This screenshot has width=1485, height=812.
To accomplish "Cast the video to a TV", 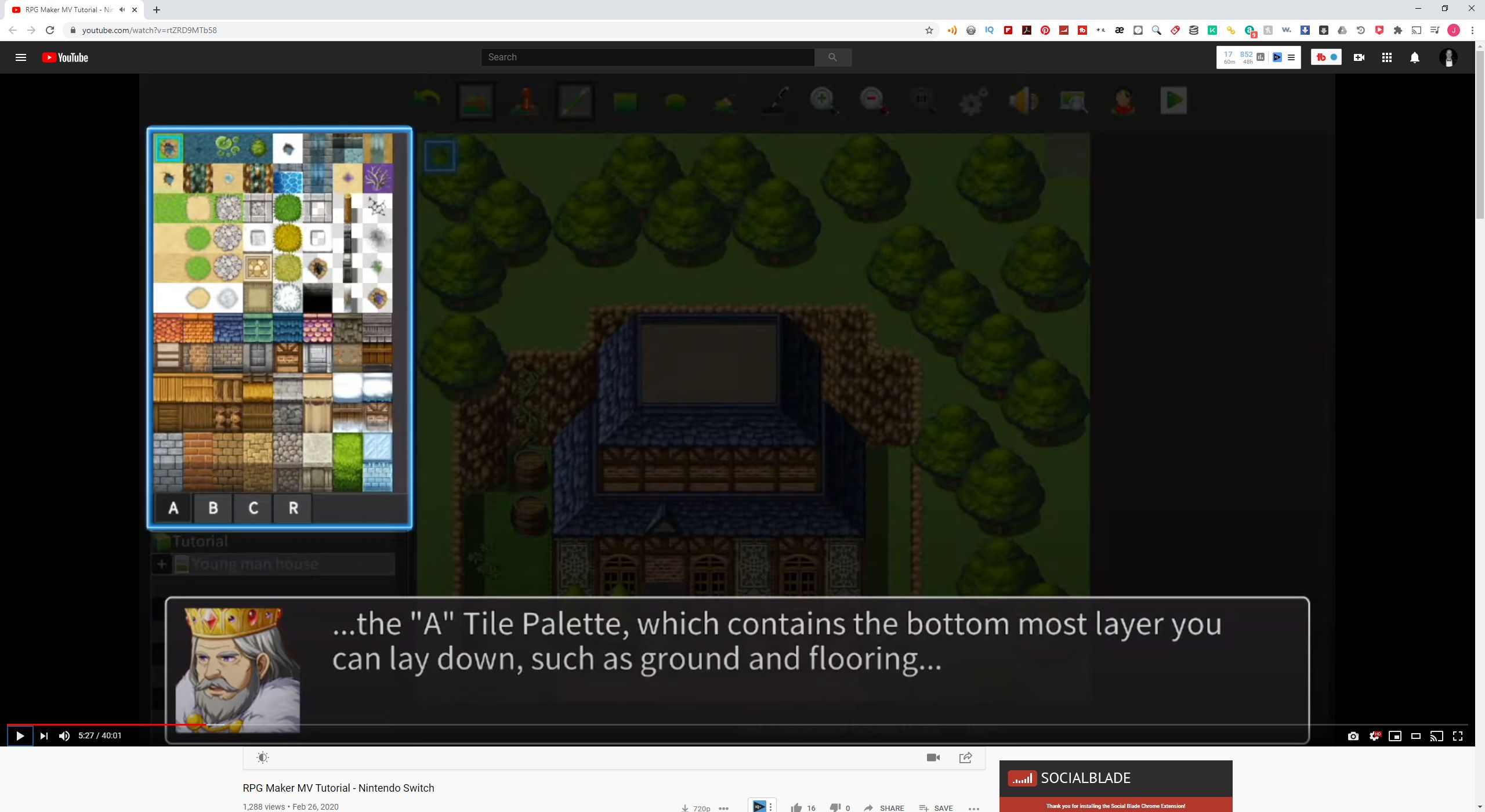I will (x=1436, y=736).
